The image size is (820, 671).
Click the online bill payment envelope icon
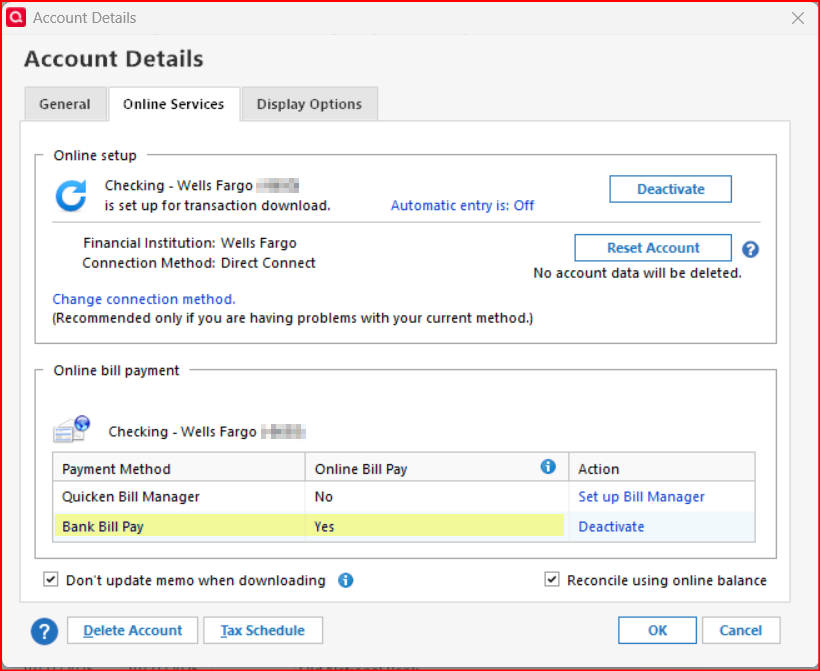72,429
